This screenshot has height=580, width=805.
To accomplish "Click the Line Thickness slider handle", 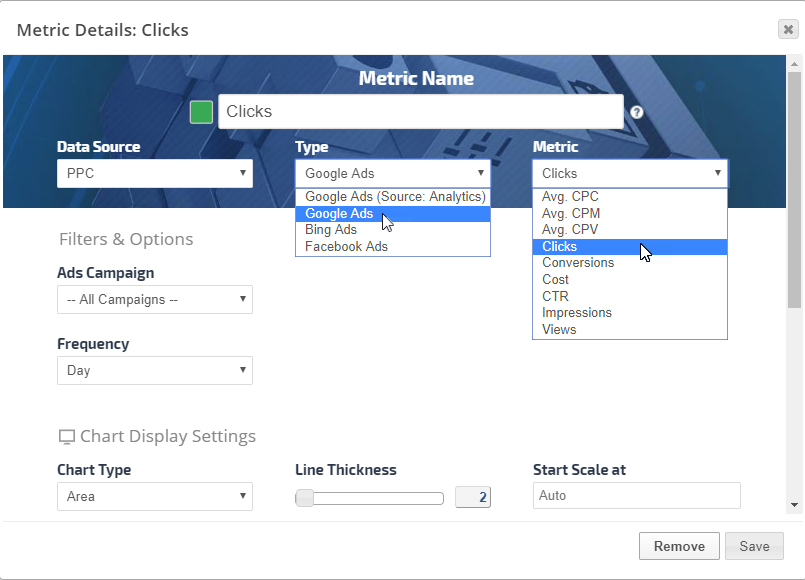I will [305, 498].
